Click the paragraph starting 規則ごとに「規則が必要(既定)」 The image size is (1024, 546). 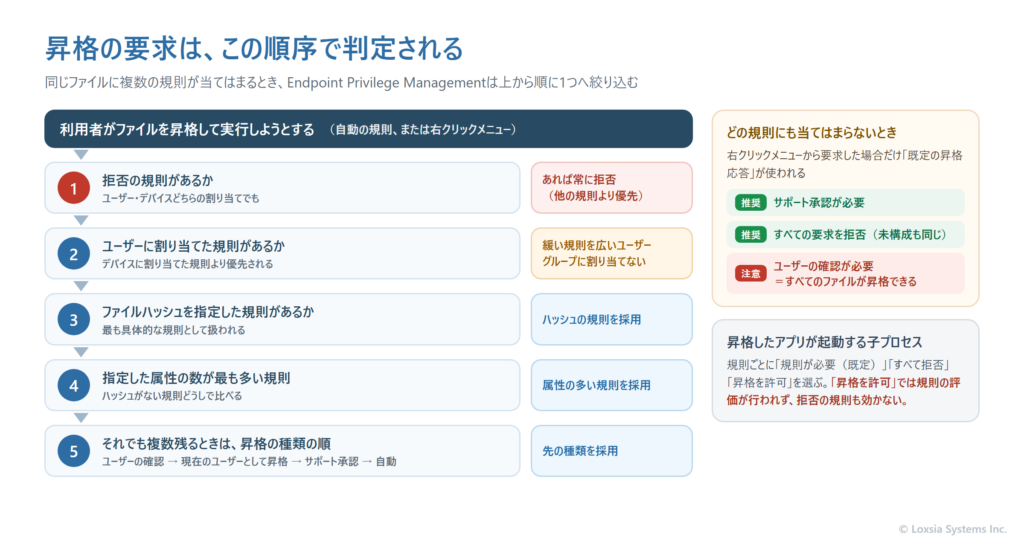coord(843,382)
